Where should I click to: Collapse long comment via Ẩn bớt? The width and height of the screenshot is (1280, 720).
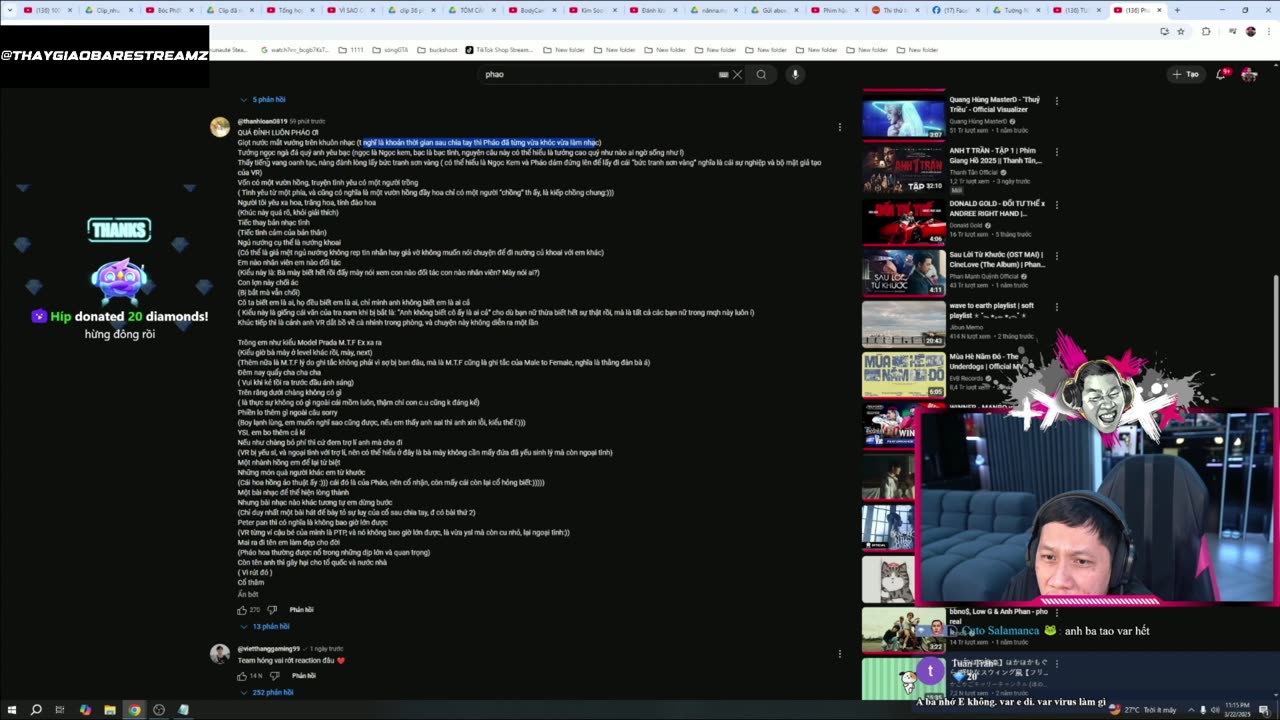click(248, 594)
